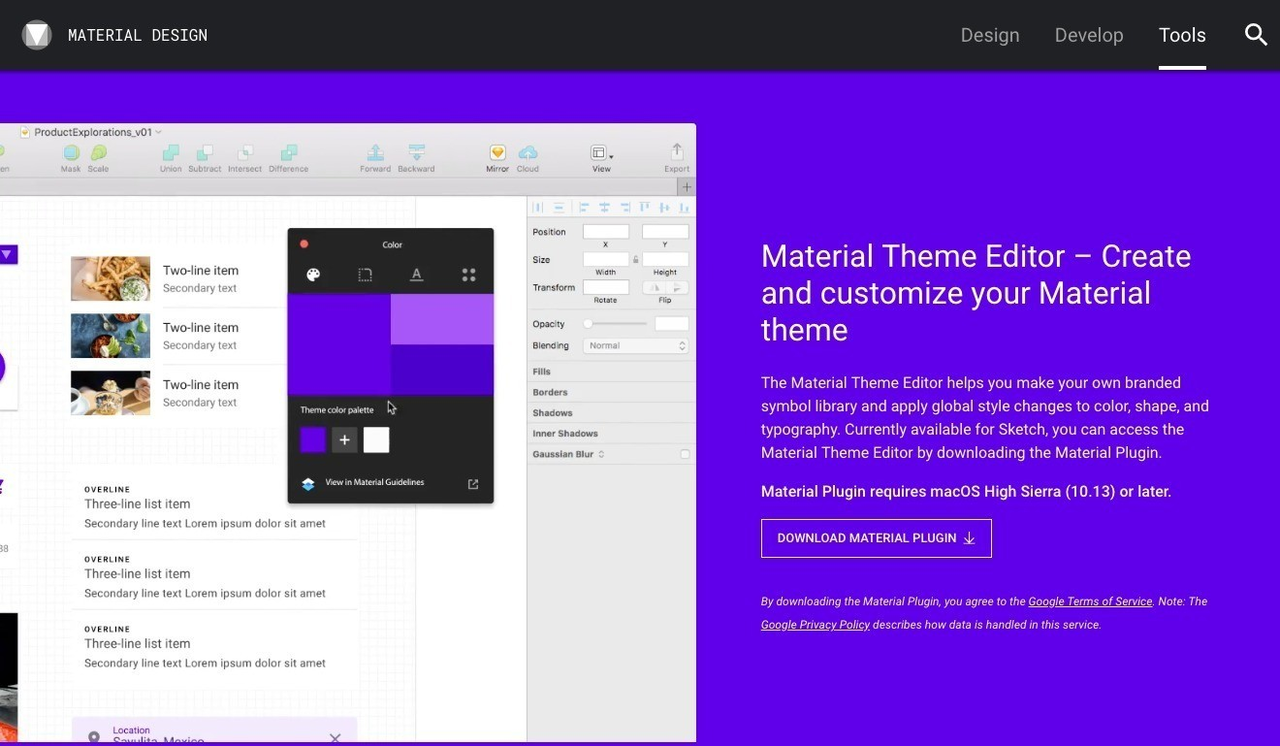Open the Google Terms of Service link

tap(1090, 602)
